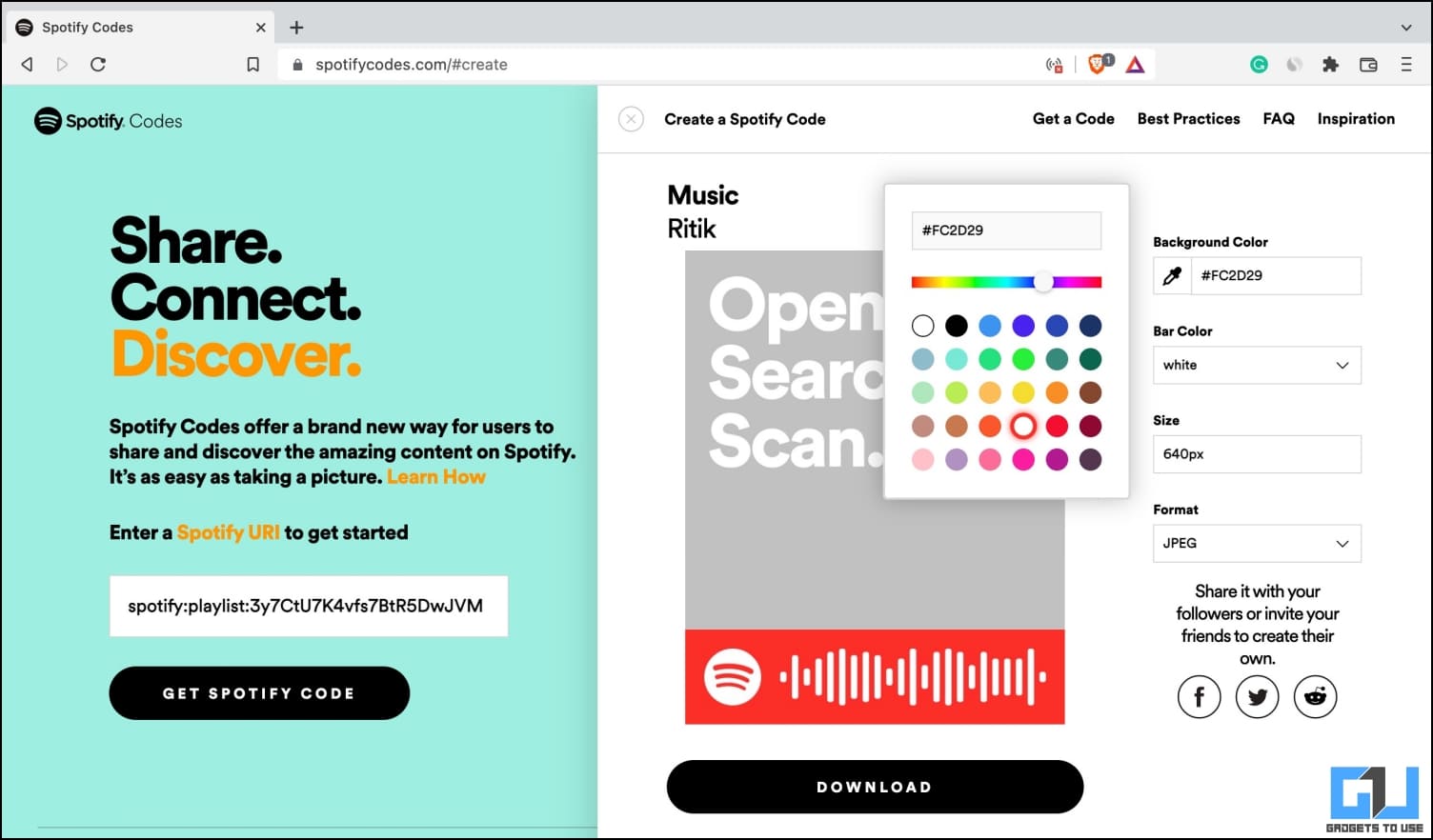Open the Bar Color dropdown

point(1257,365)
